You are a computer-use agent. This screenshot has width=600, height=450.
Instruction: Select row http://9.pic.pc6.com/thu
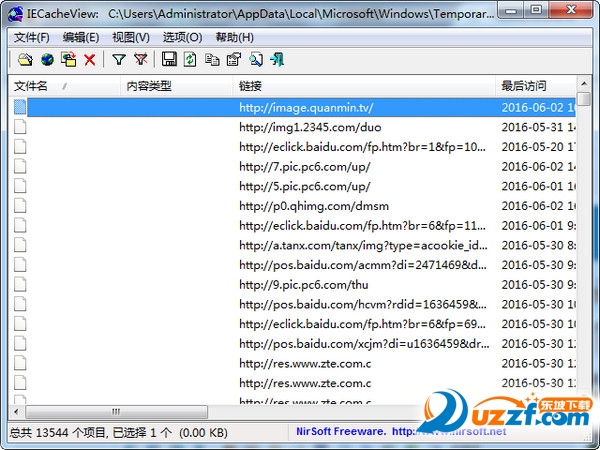[x=292, y=285]
